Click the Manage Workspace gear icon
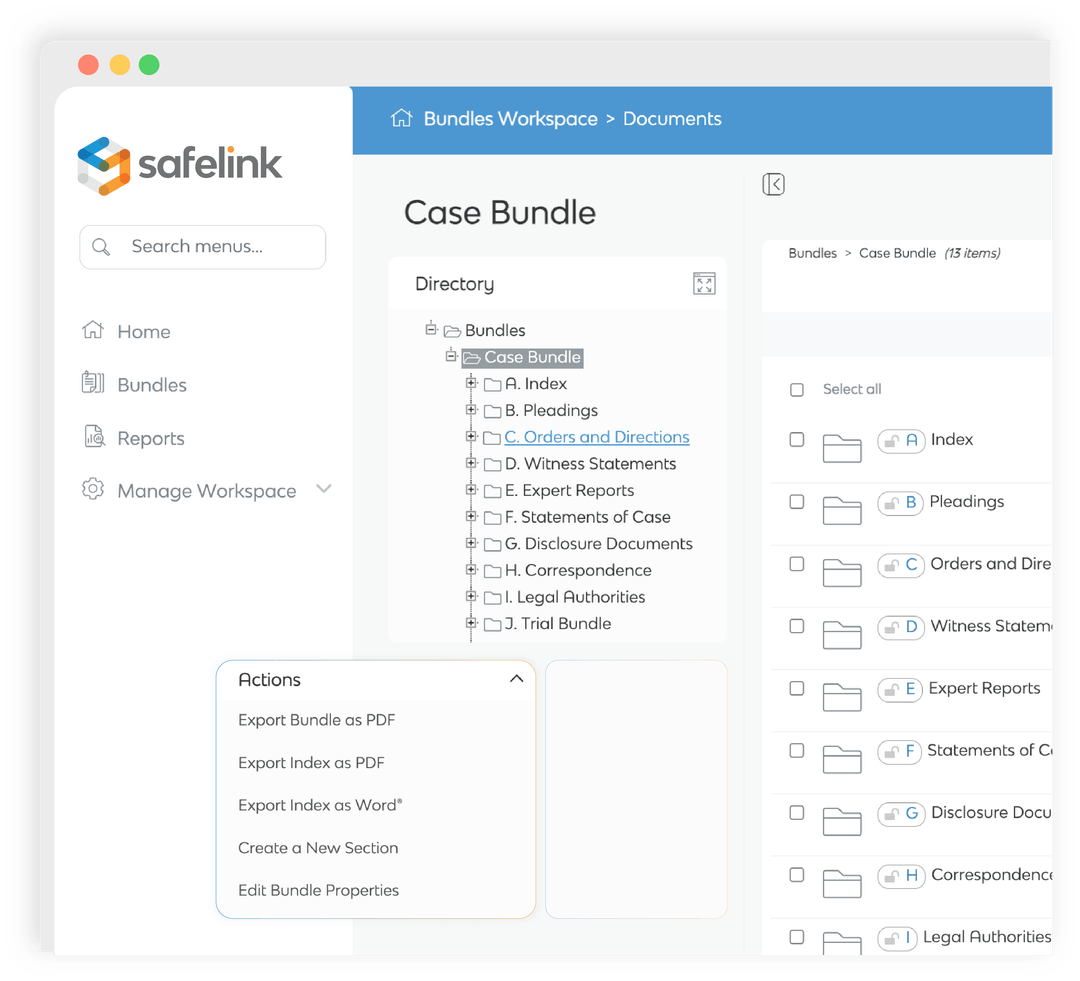1080x981 pixels. [x=93, y=489]
